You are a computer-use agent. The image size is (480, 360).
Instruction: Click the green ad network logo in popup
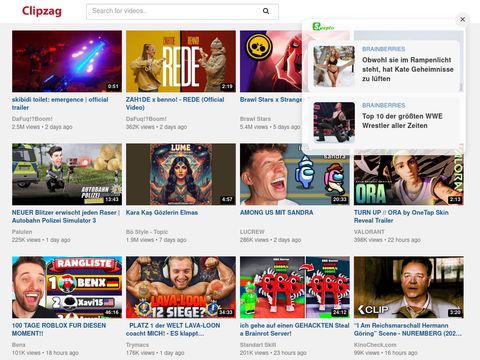[x=323, y=27]
